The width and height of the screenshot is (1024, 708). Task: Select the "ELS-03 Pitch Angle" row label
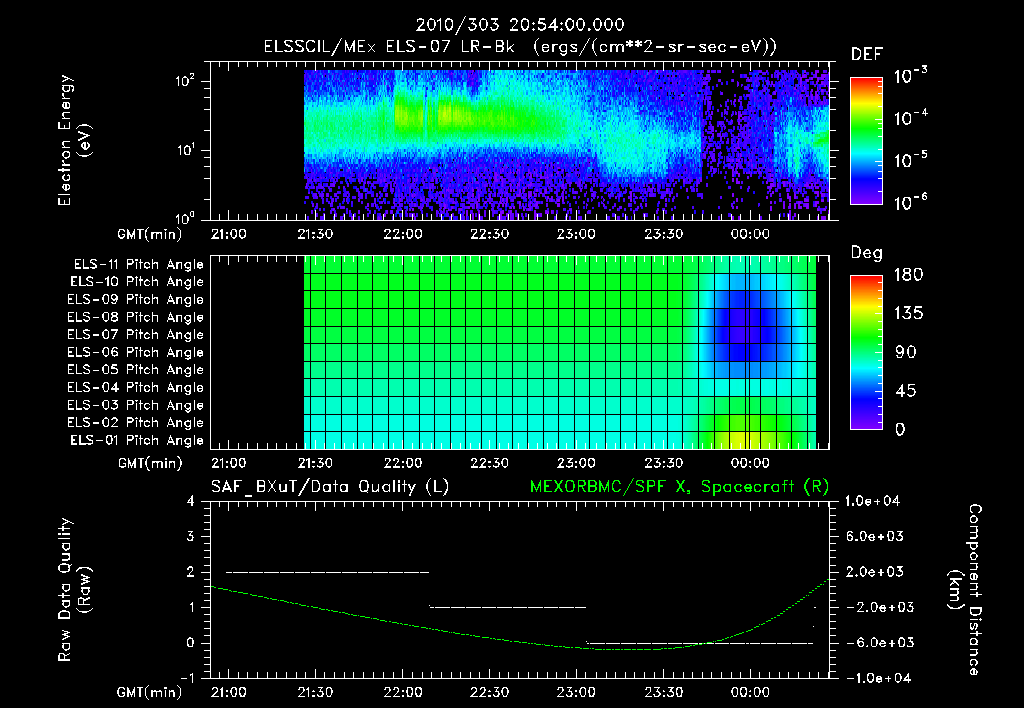point(136,406)
